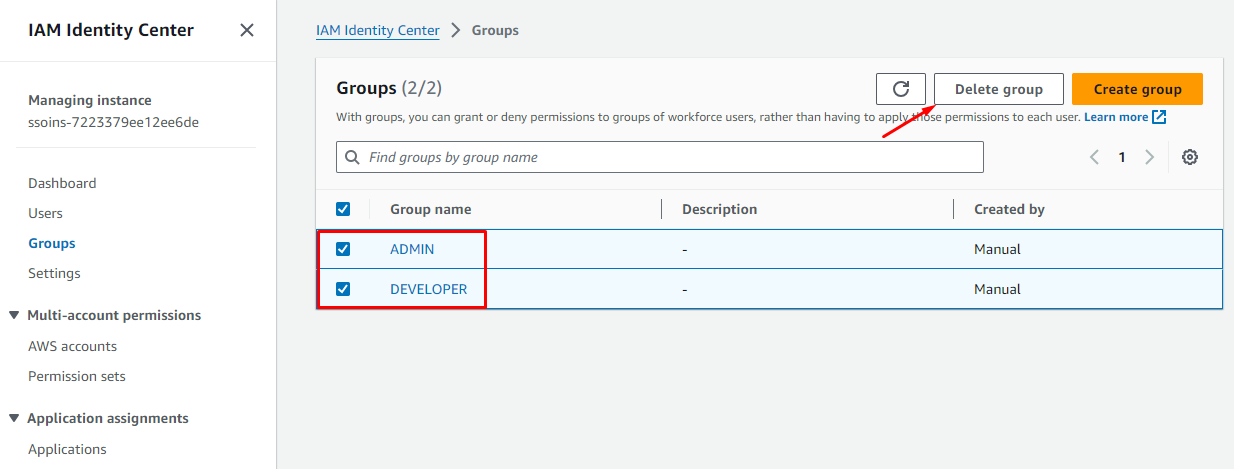Click the Create group button
This screenshot has height=469, width=1234.
click(1137, 89)
